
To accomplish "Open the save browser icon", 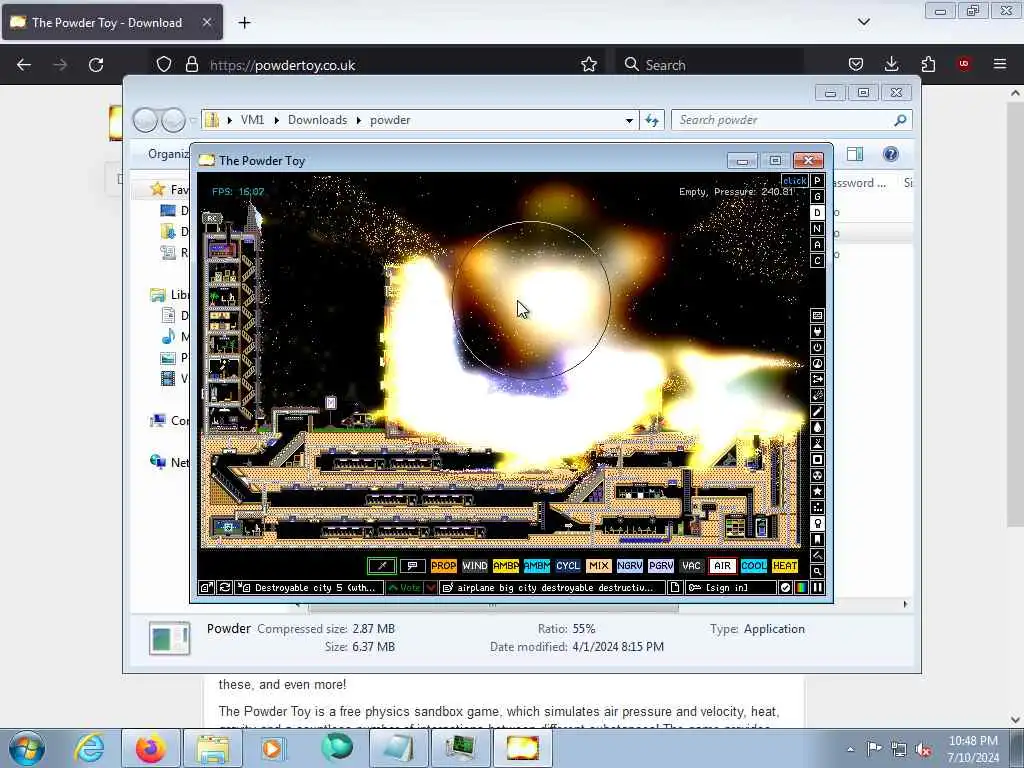I will pos(206,588).
